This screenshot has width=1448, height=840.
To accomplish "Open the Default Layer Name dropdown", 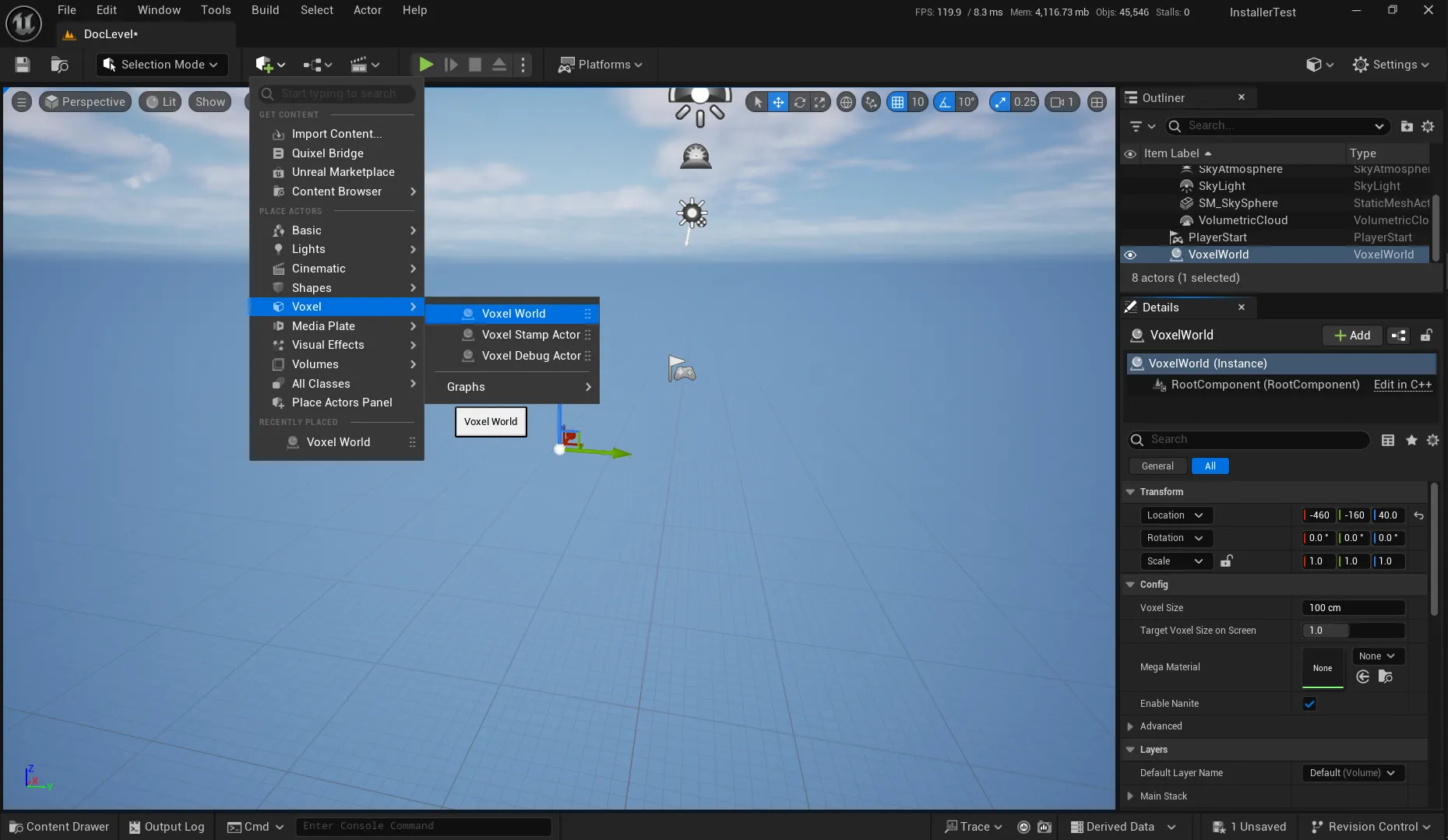I will coord(1351,773).
